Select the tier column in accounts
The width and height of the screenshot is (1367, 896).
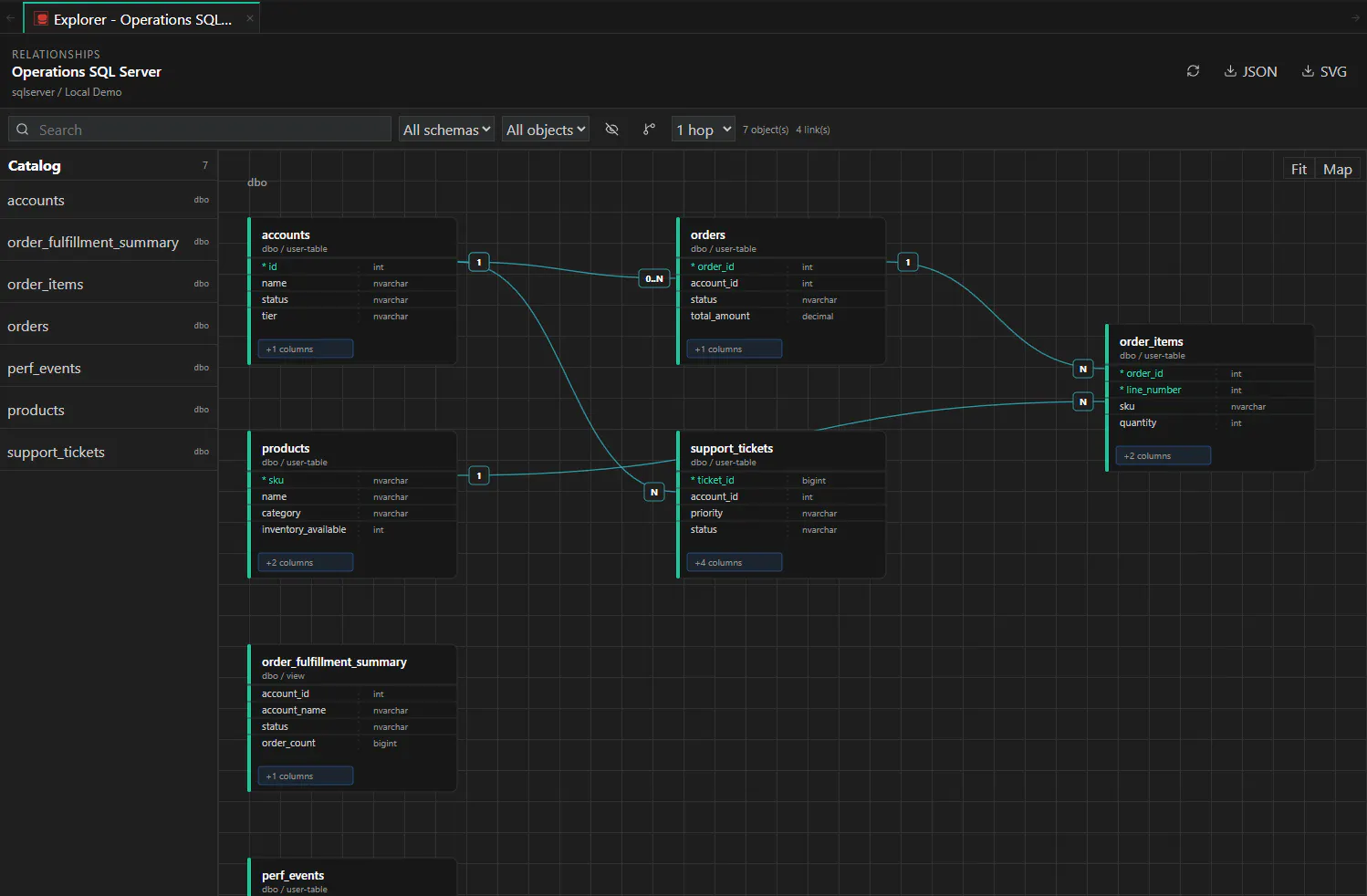coord(353,316)
